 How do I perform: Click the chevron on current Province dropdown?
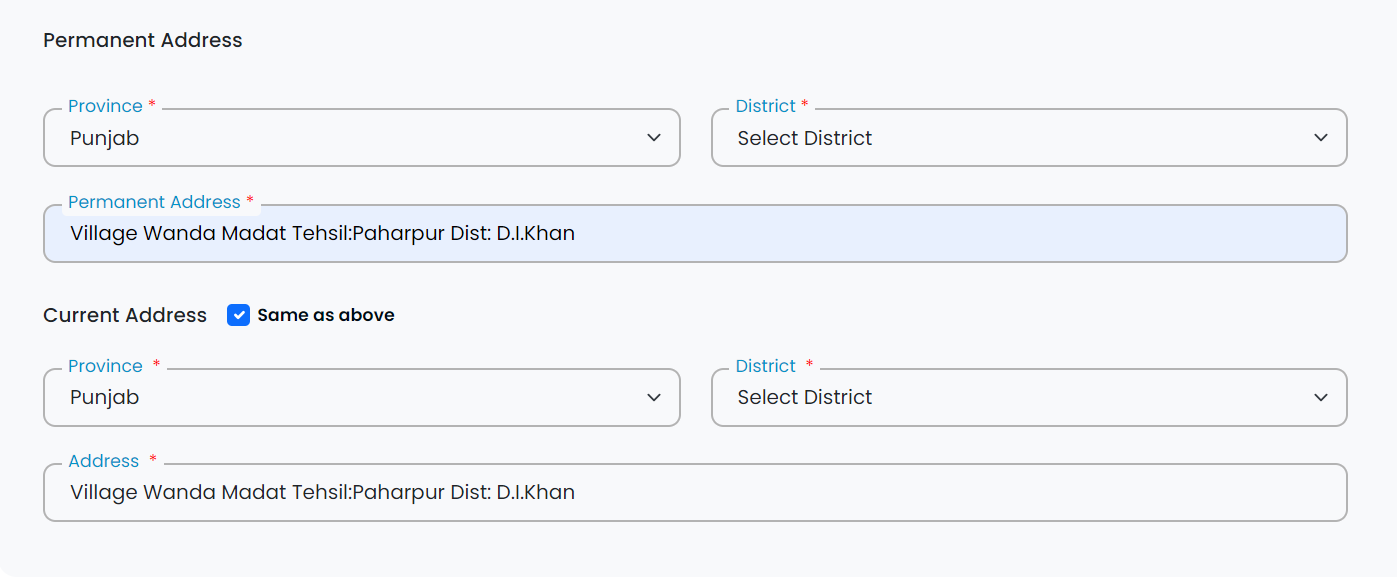pos(655,397)
